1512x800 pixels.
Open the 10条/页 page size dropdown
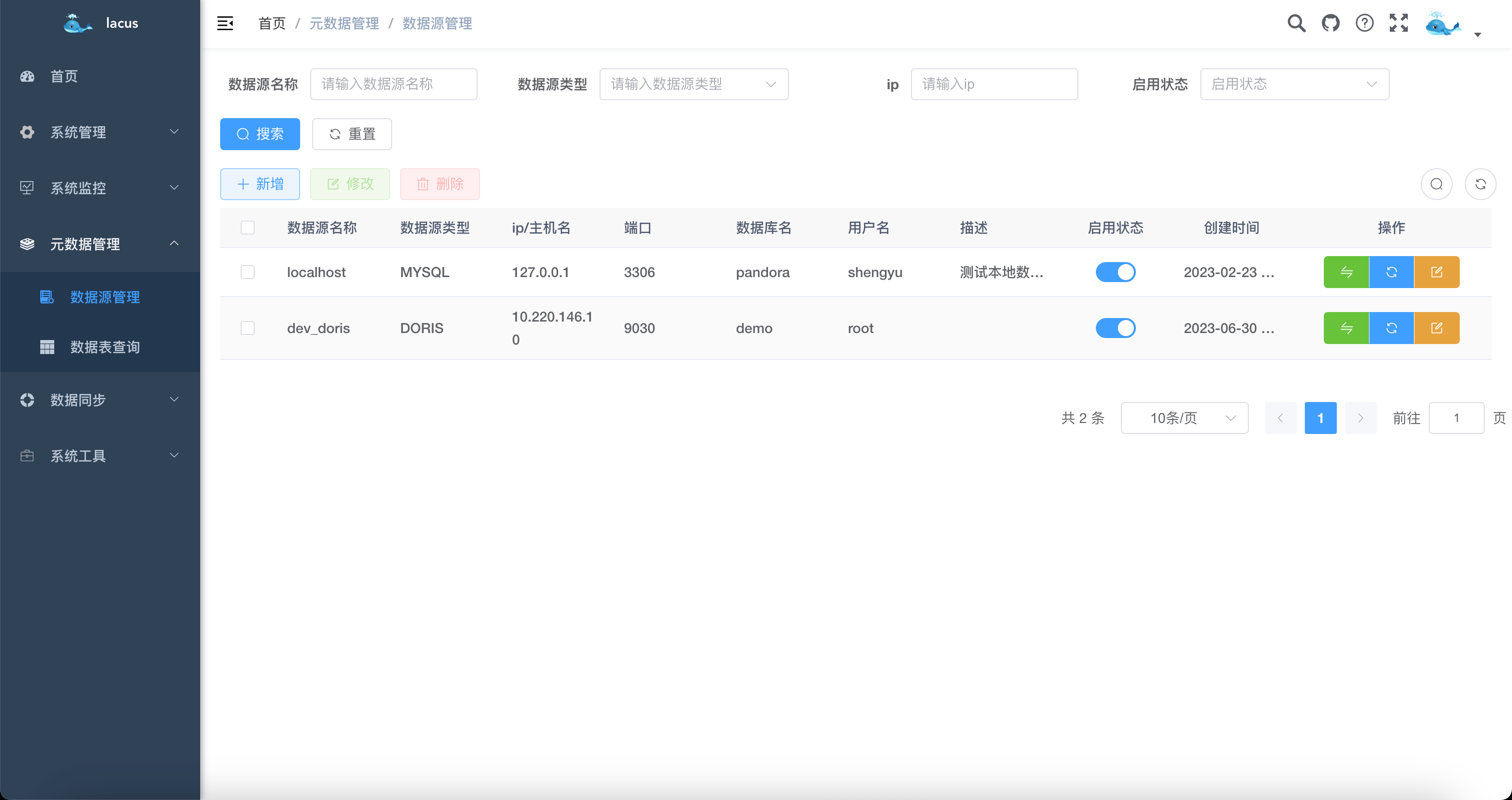tap(1185, 418)
